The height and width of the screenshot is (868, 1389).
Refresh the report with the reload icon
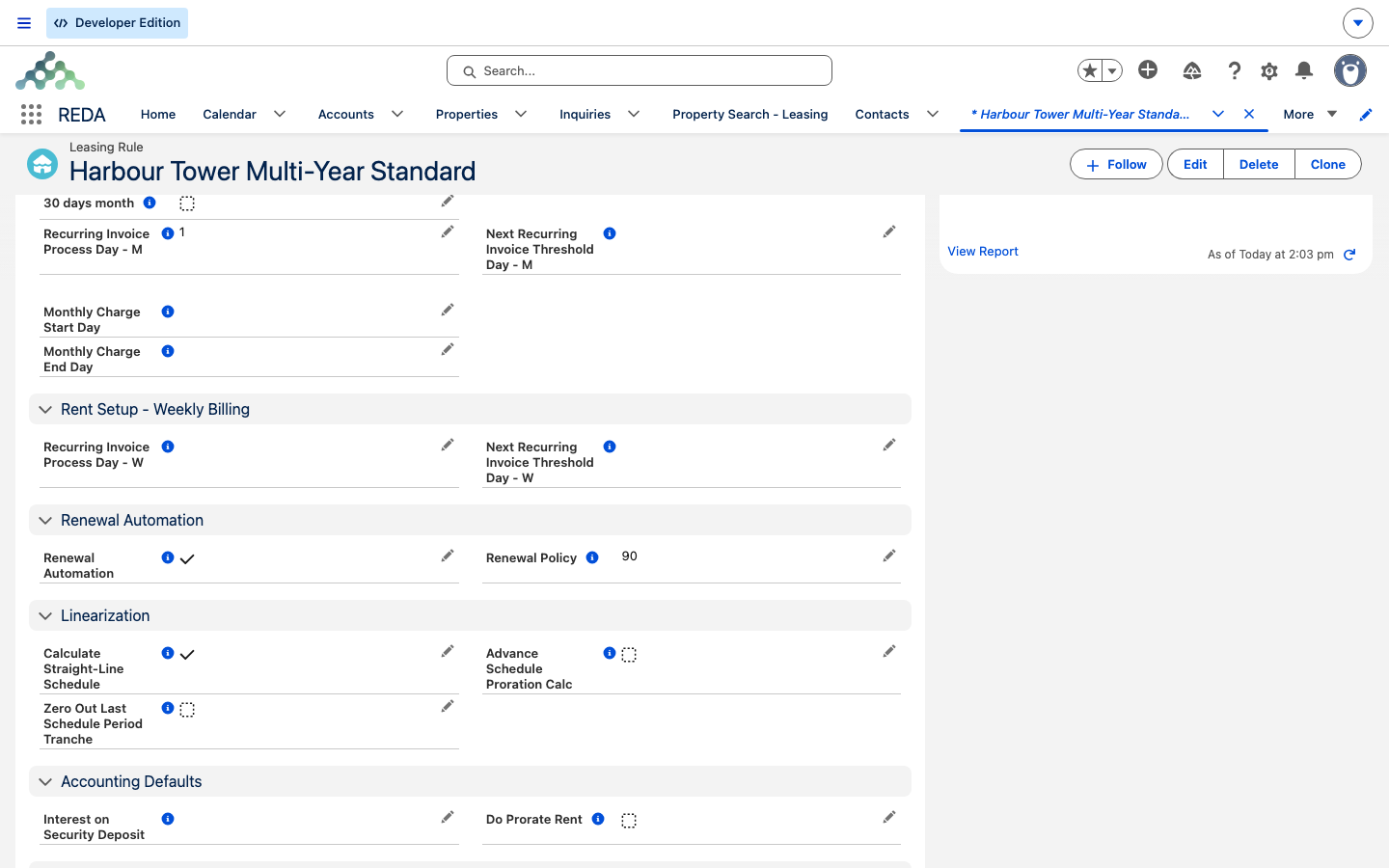click(x=1349, y=255)
